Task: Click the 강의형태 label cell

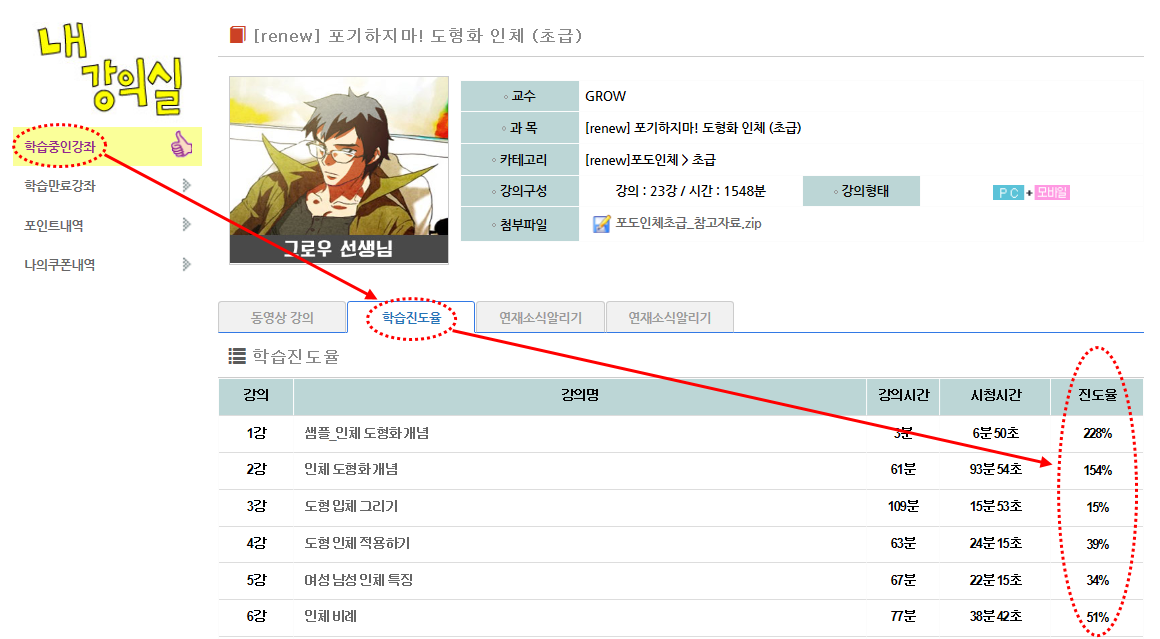Action: tap(861, 191)
